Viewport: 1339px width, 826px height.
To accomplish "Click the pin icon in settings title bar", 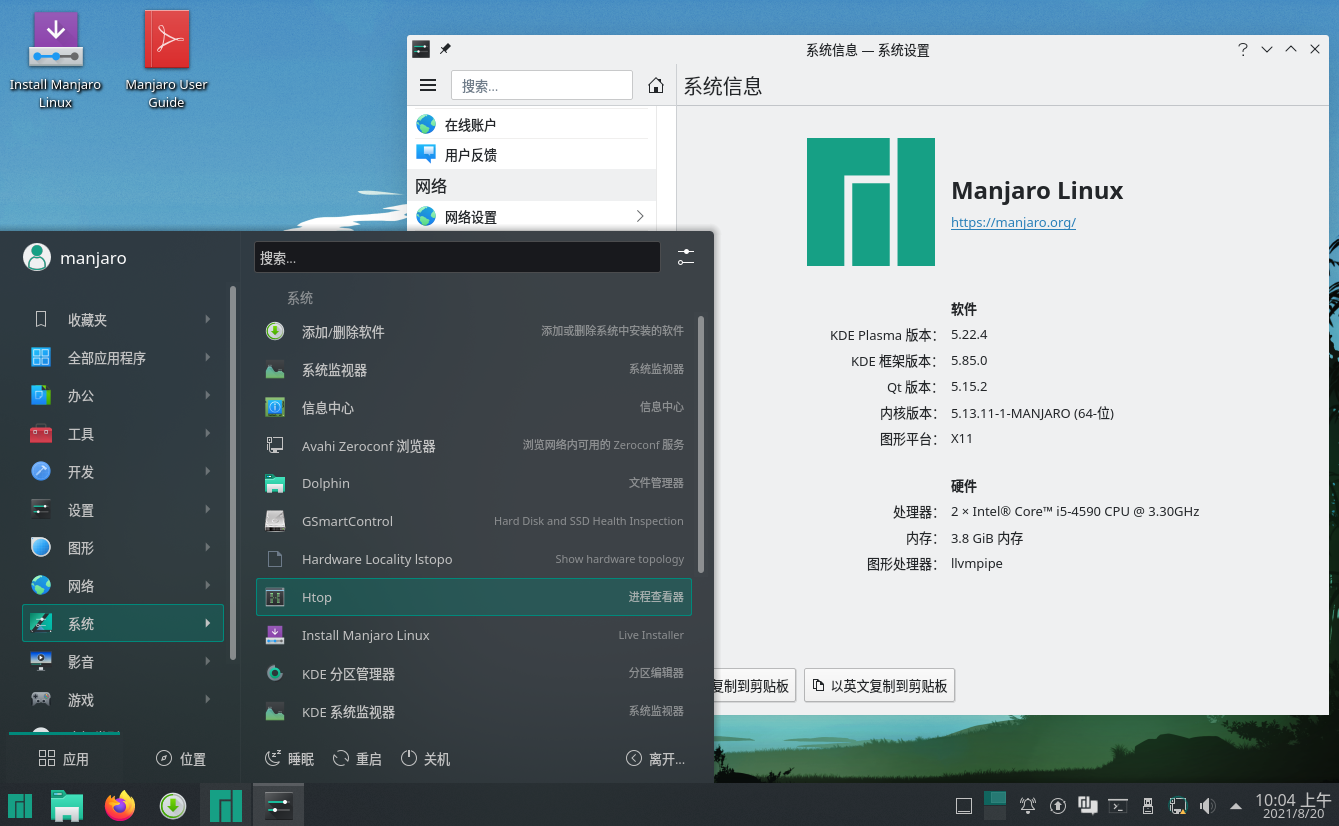I will [445, 49].
